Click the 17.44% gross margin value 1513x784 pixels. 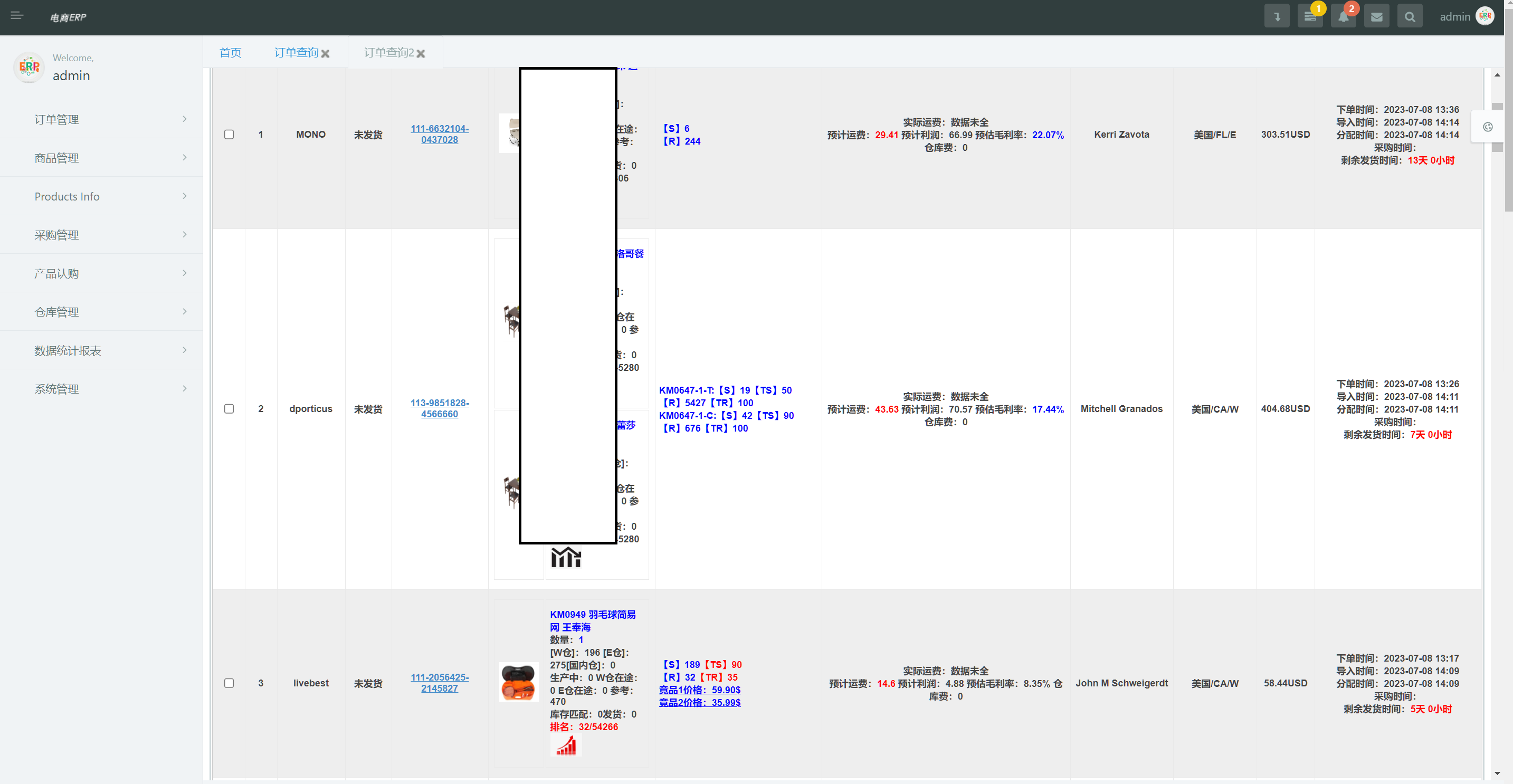point(1048,409)
